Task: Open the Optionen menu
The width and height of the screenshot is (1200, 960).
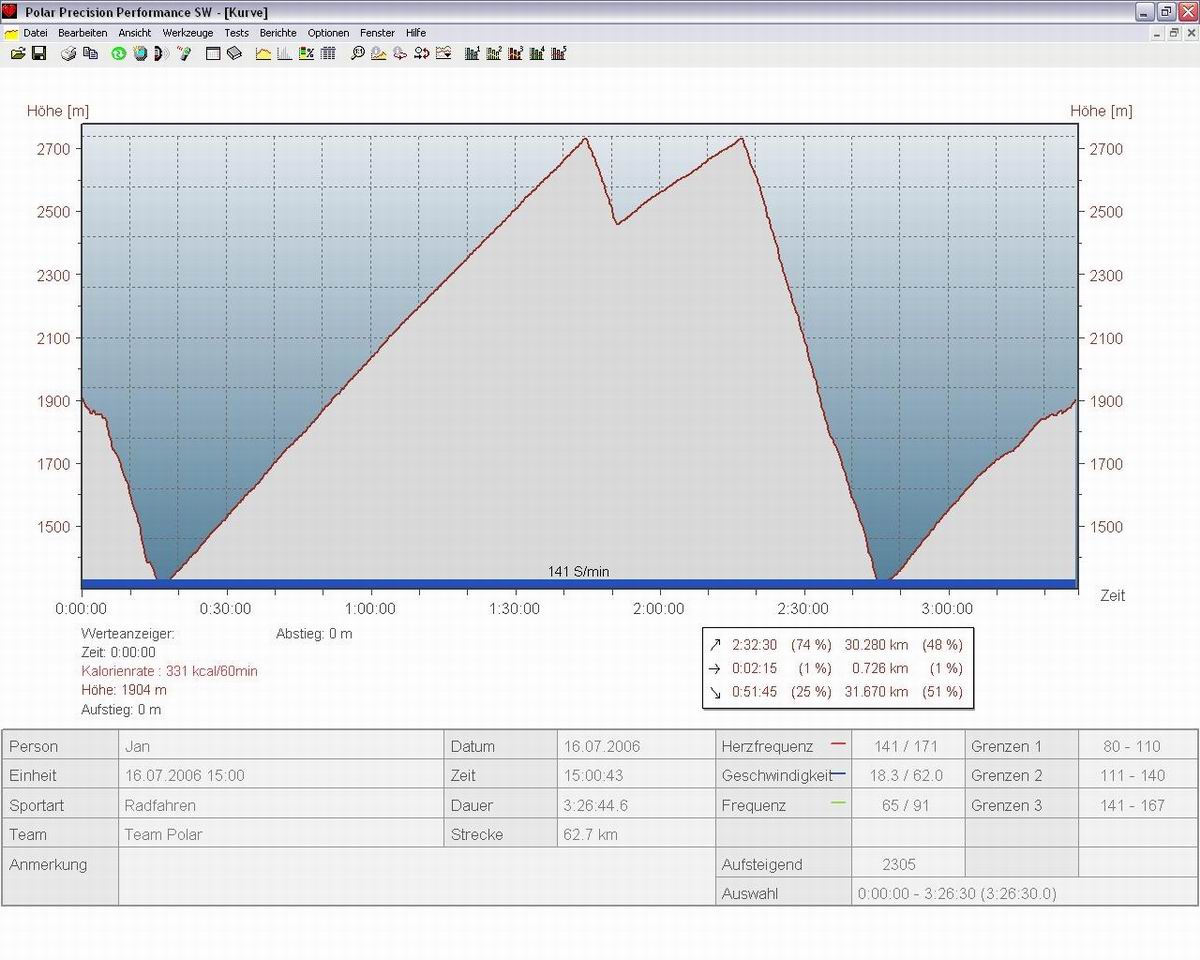Action: [x=328, y=33]
